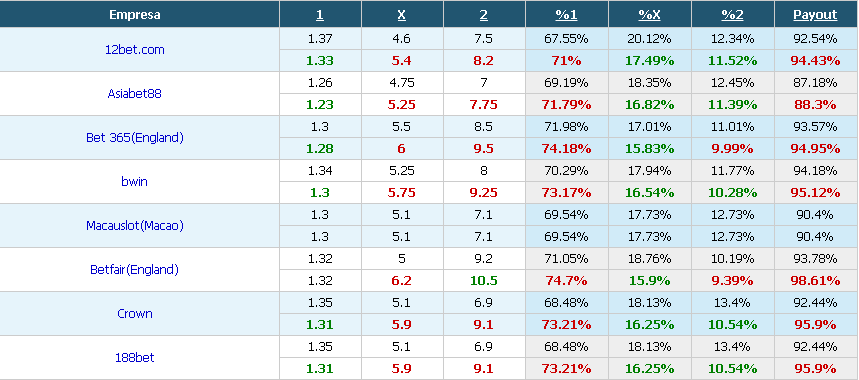Screen dimensions: 859x380
Task: Click the Bet 365(England) link
Action: 135,137
